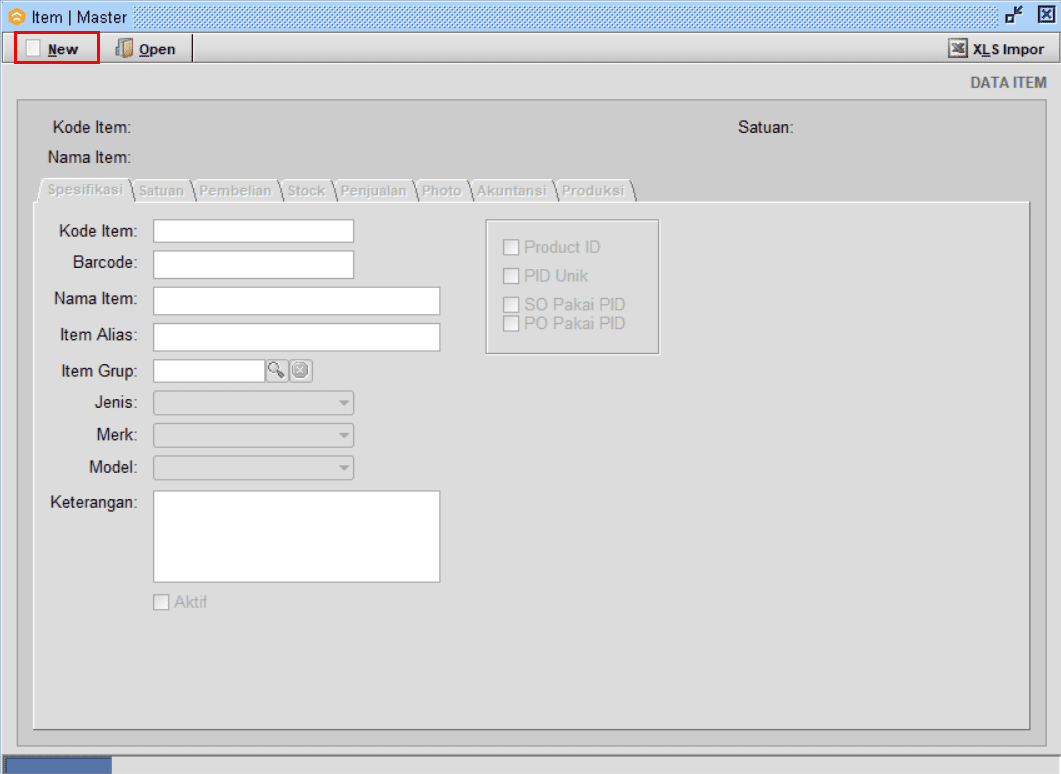Click the Keterangan label
The image size is (1061, 774).
coord(93,502)
